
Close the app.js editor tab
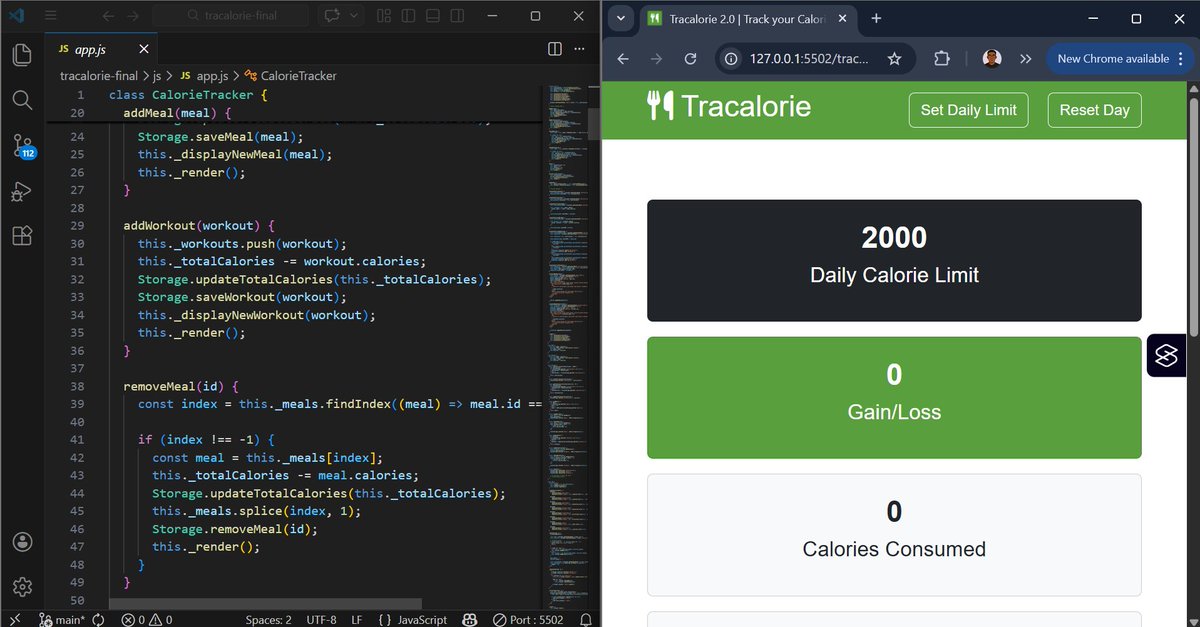(143, 49)
